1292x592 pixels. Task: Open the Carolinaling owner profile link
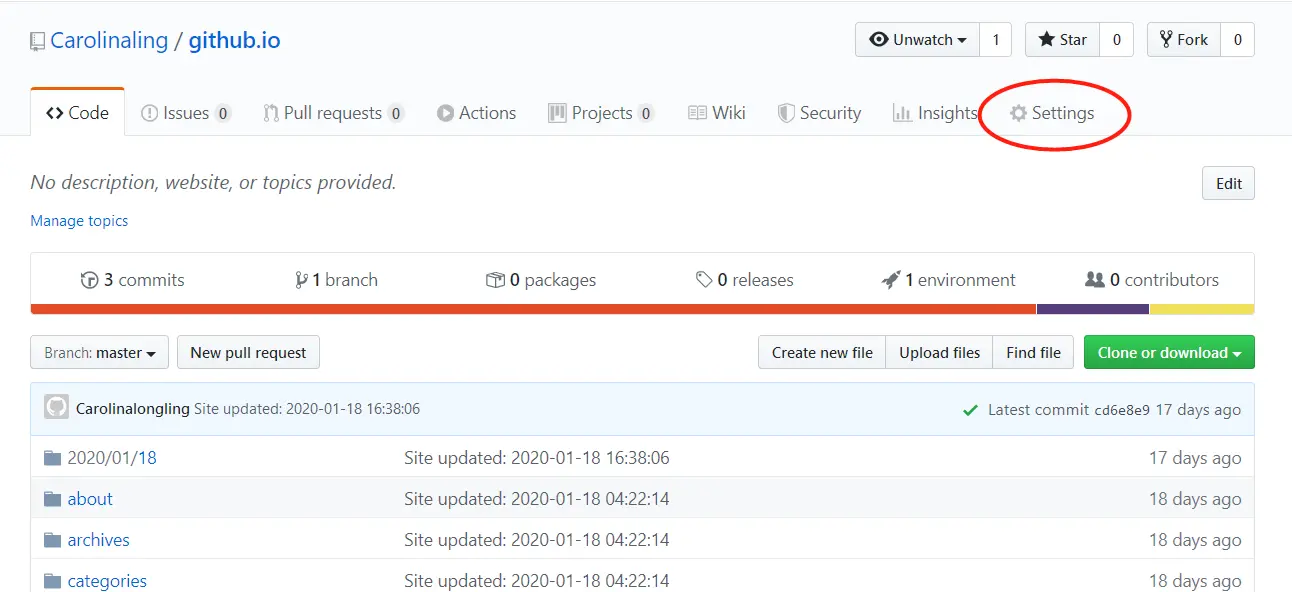tap(109, 40)
